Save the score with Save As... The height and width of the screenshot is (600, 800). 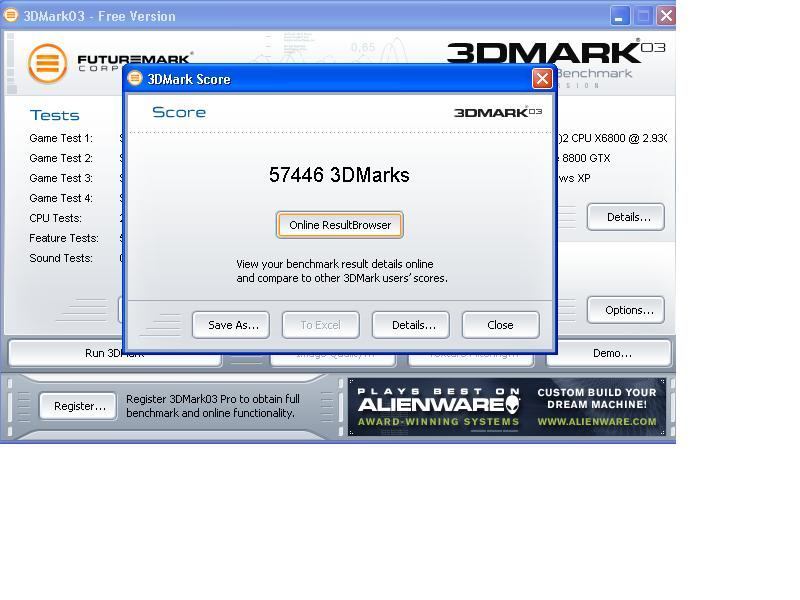click(x=231, y=325)
